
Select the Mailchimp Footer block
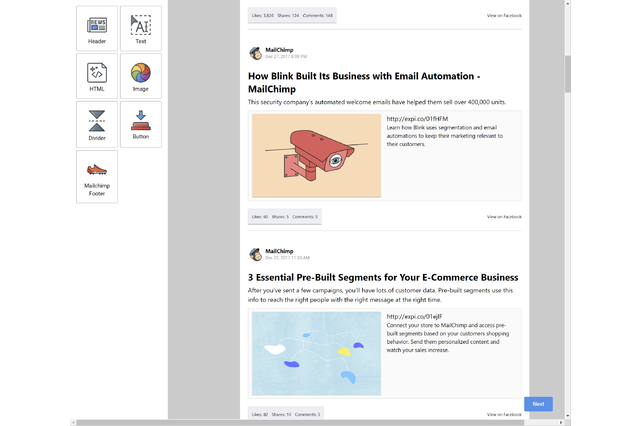(97, 176)
